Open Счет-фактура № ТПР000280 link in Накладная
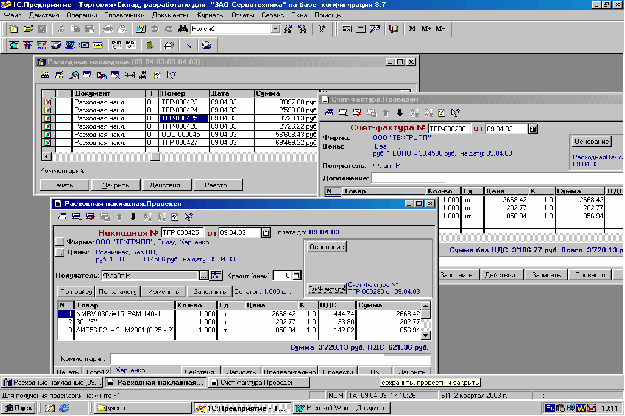The image size is (625, 416). point(384,288)
